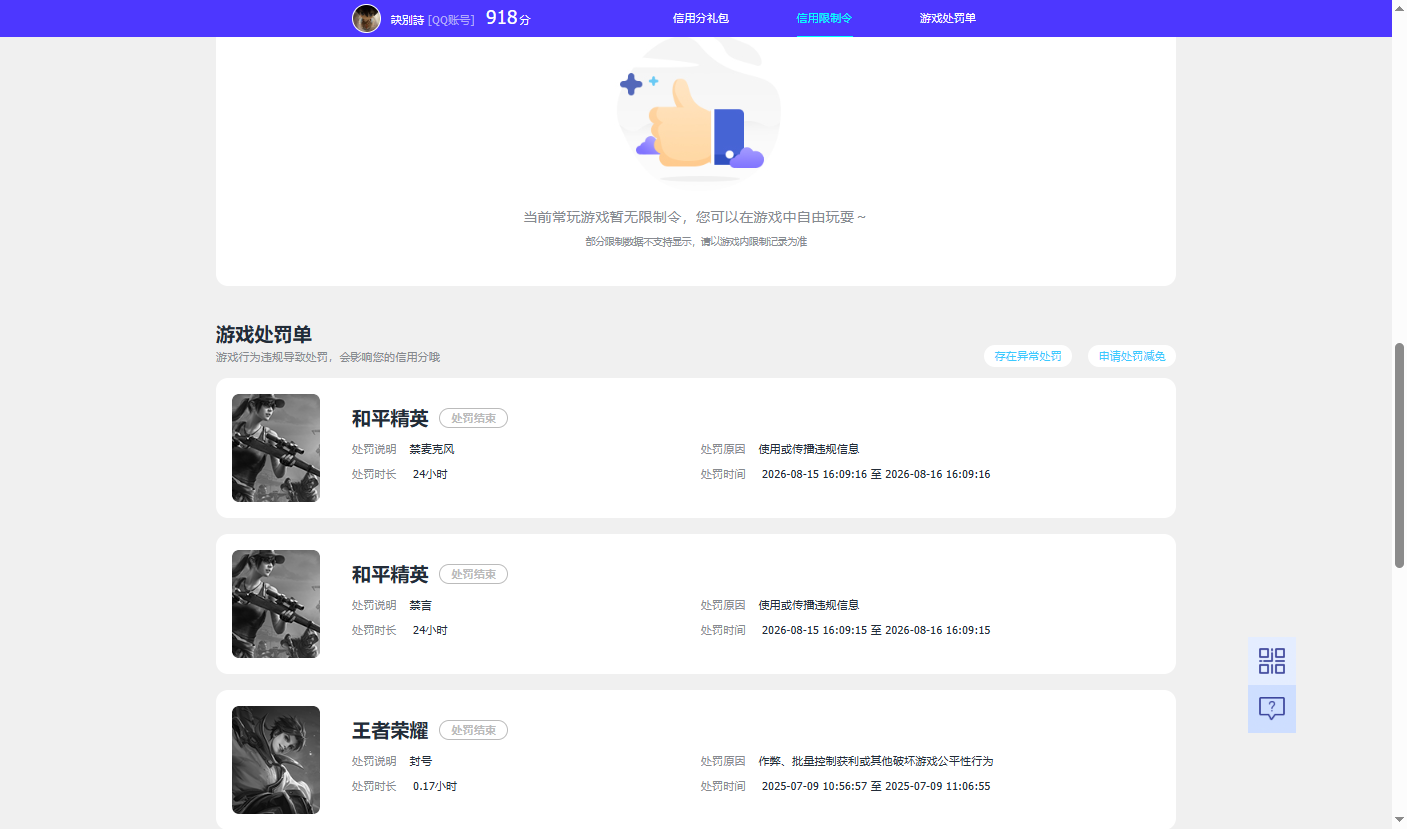The height and width of the screenshot is (829, 1407).
Task: Open the QR code floating icon
Action: [1271, 661]
